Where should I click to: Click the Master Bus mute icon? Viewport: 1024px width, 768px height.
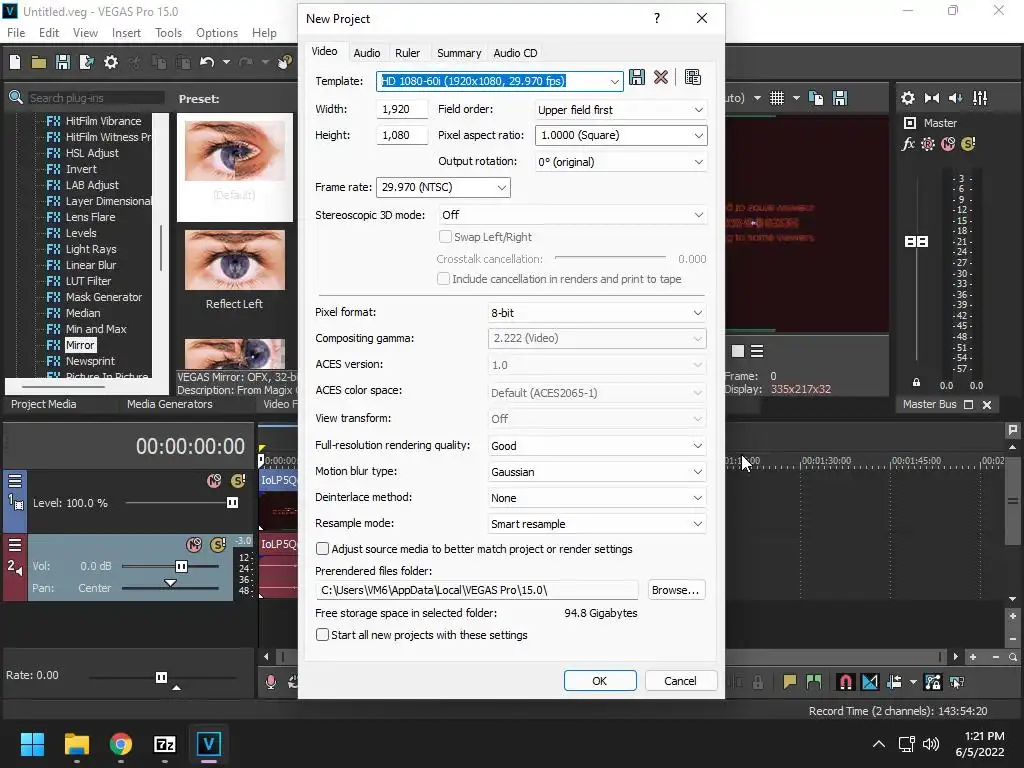click(x=948, y=144)
